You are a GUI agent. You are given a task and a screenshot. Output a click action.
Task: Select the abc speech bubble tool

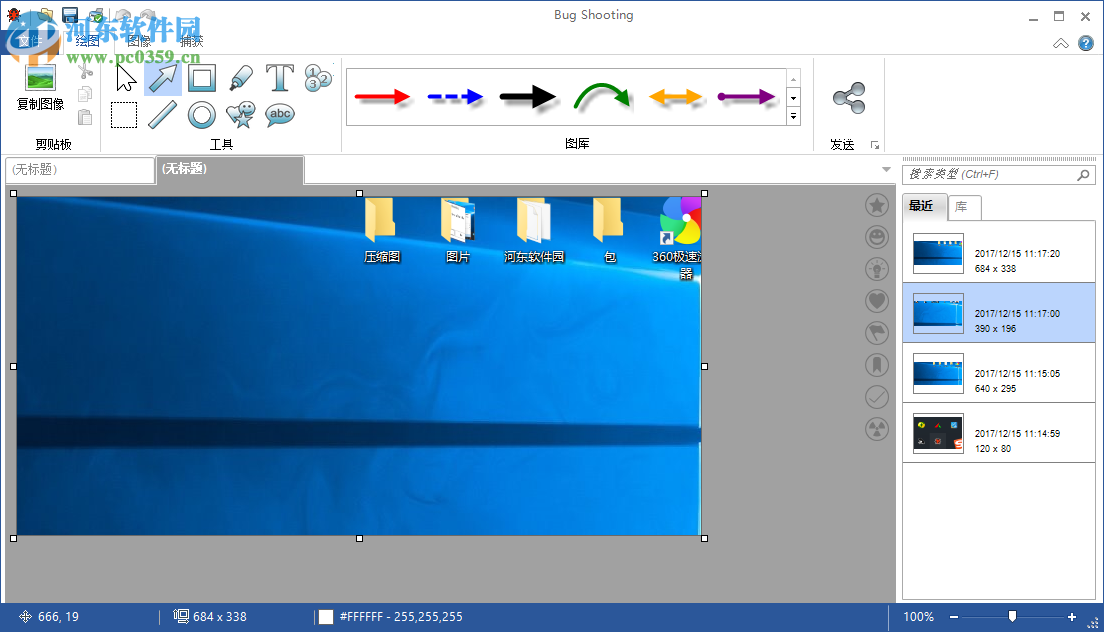click(280, 115)
